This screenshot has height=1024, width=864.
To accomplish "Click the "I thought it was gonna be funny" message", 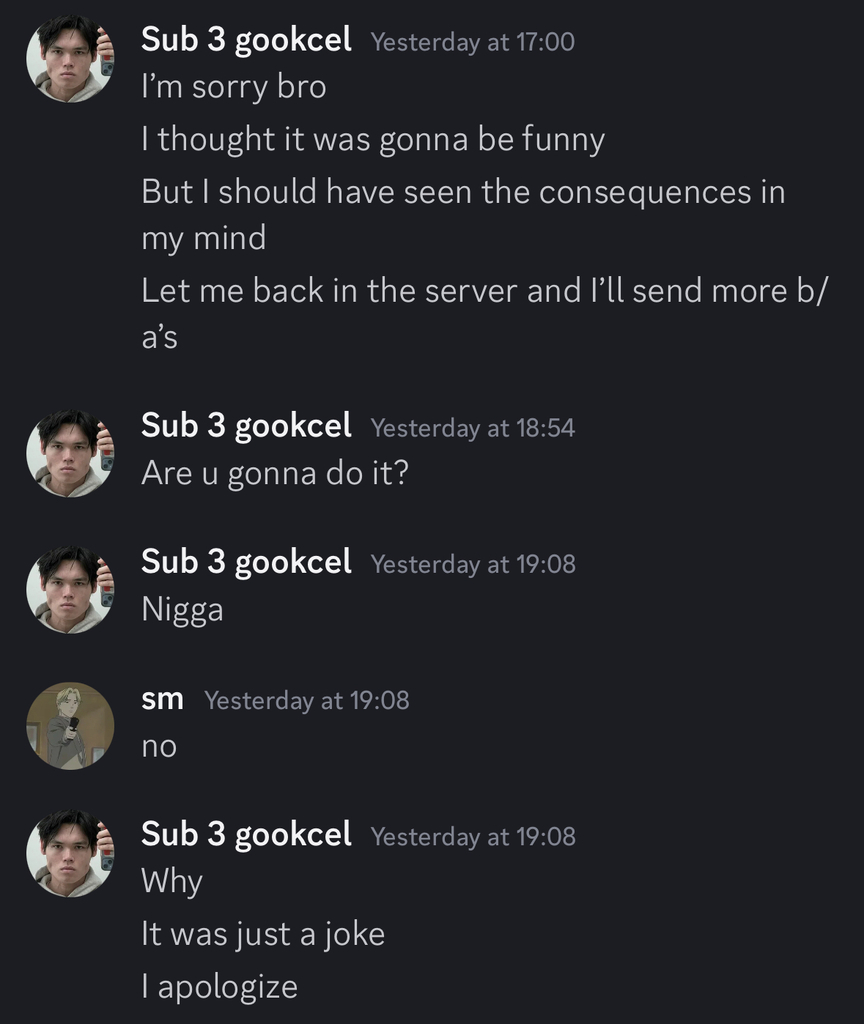I will coord(373,139).
